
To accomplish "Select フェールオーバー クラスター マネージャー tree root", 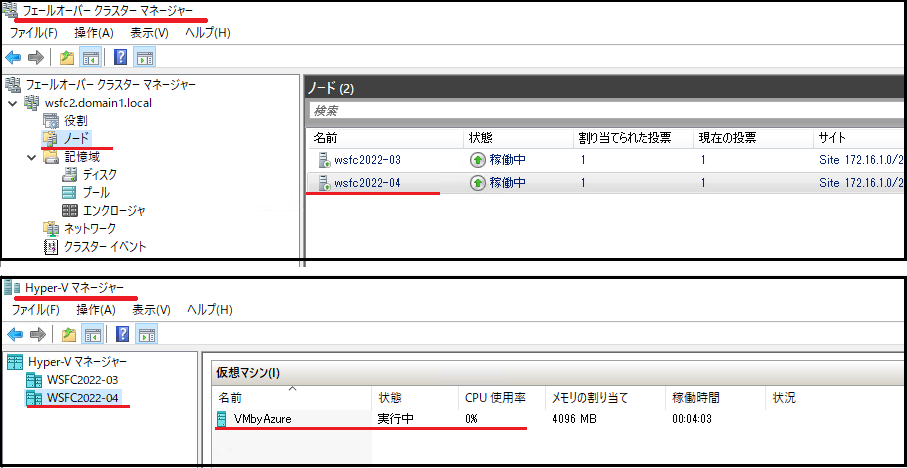I will 110,84.
